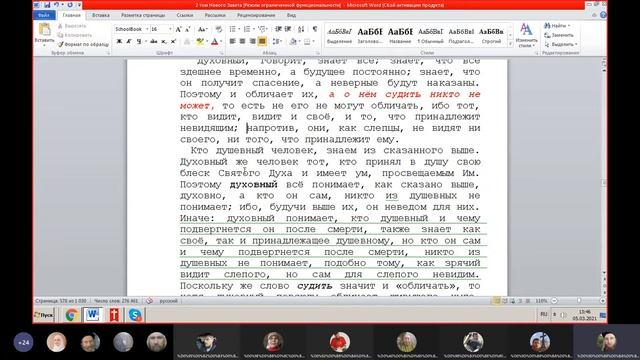640x360 pixels.
Task: Click the Redo icon in Quick Access Toolbar
Action: click(70, 5)
